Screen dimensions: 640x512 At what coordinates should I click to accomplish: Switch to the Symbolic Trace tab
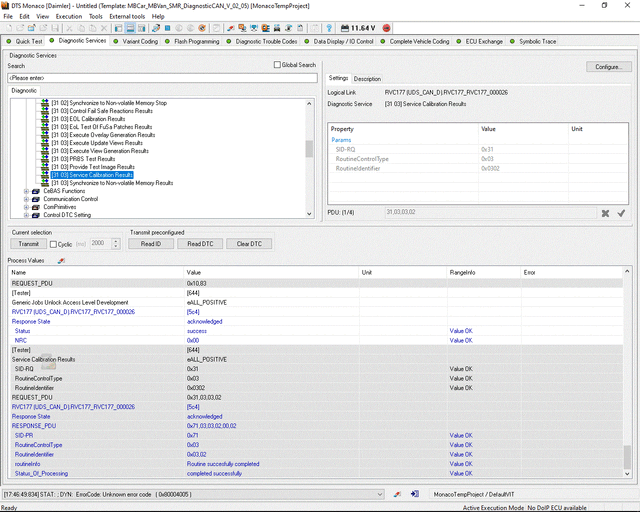[533, 41]
